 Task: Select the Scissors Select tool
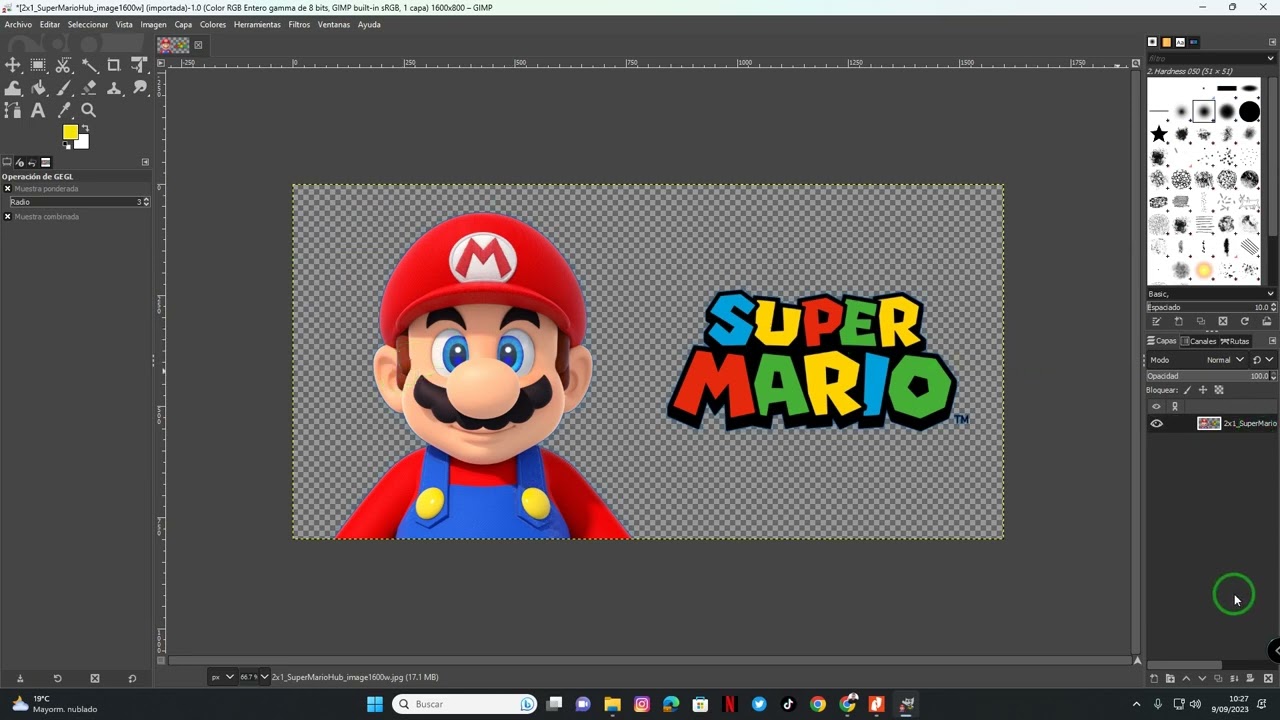(x=64, y=65)
